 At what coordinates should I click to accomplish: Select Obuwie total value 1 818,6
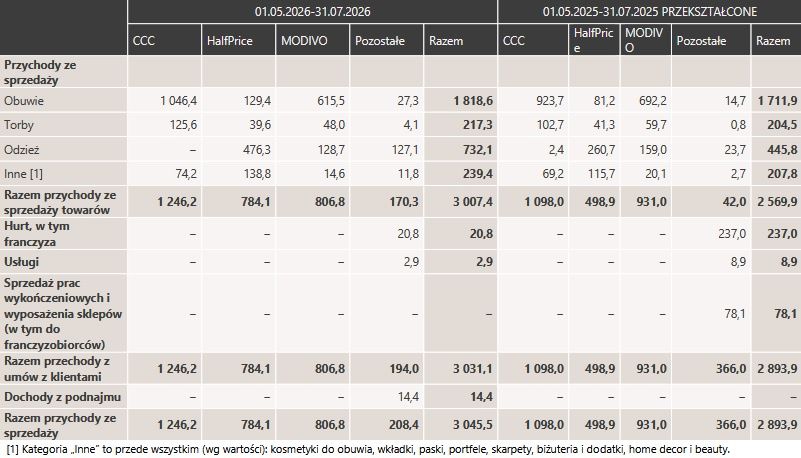tap(473, 101)
